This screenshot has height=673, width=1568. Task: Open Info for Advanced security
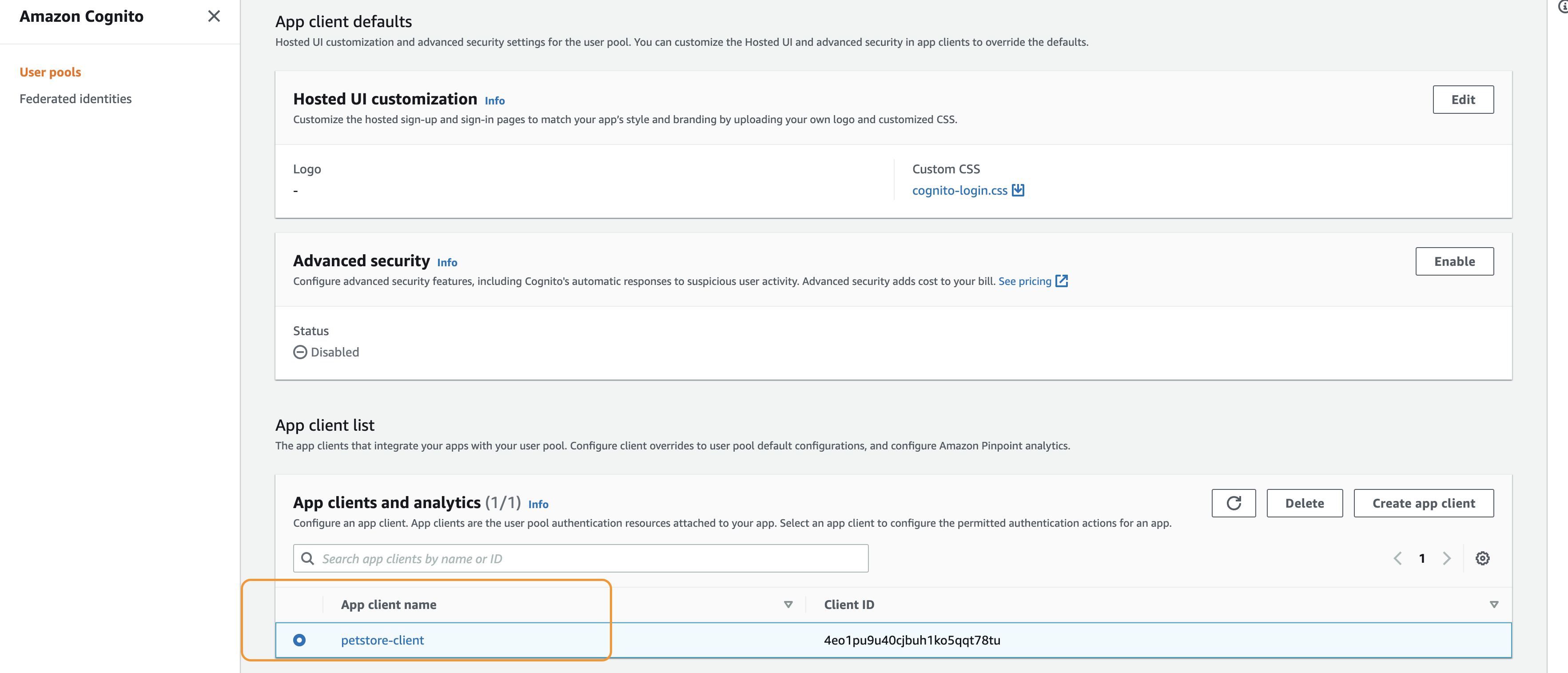click(447, 263)
